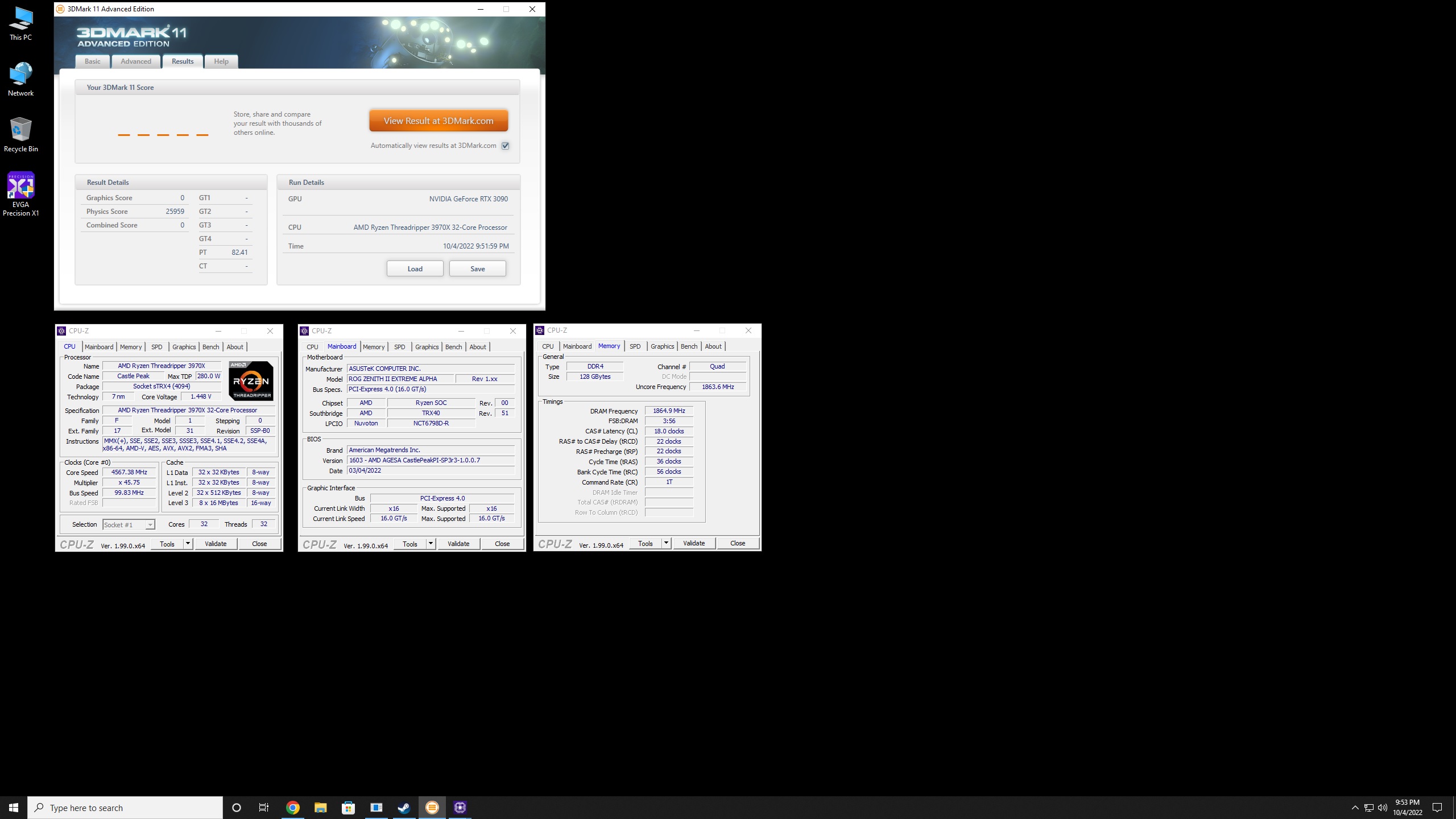This screenshot has height=819, width=1456.
Task: Click the taskbar search box
Action: coord(125,808)
